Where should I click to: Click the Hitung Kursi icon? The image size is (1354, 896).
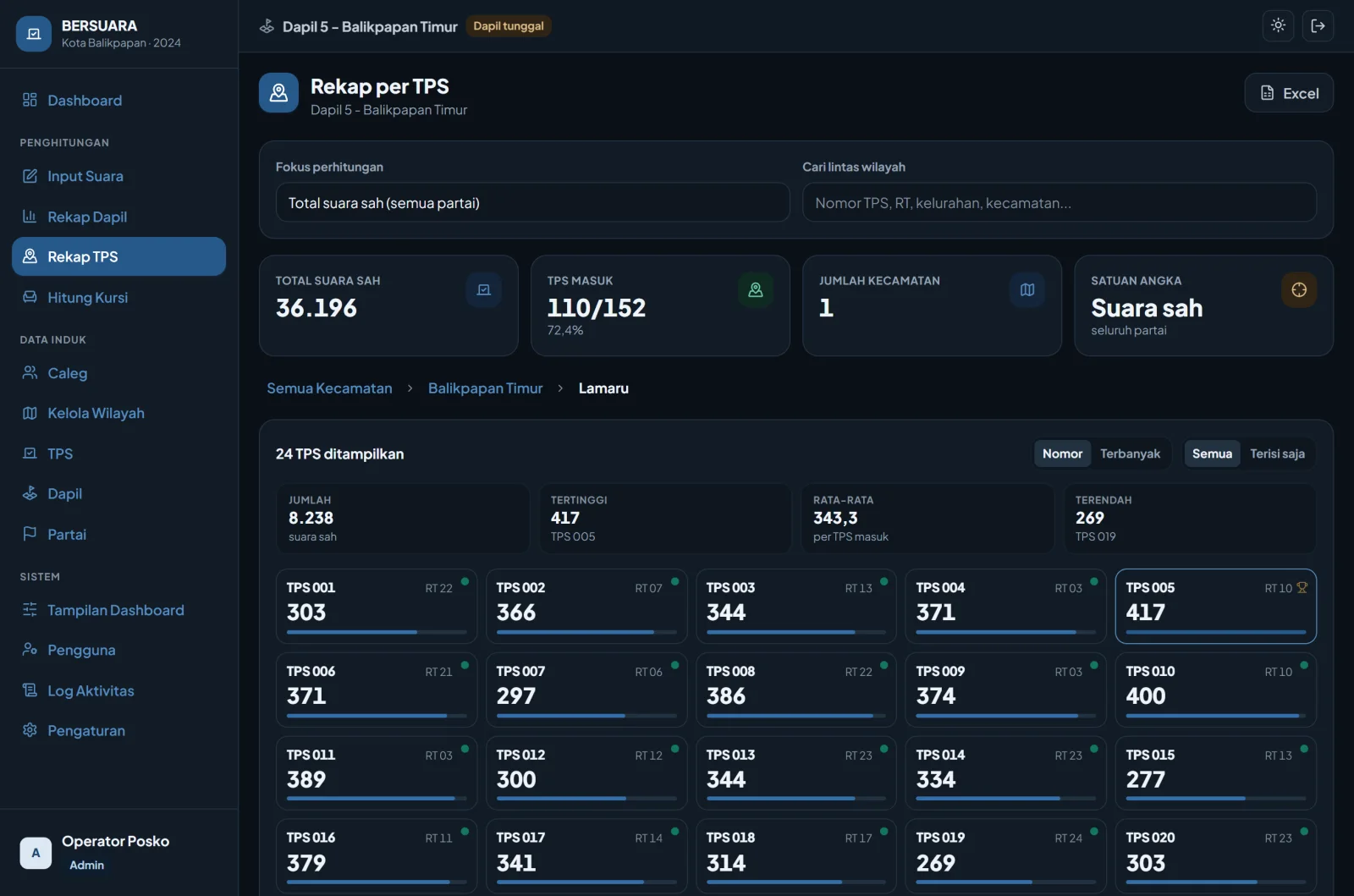click(30, 297)
